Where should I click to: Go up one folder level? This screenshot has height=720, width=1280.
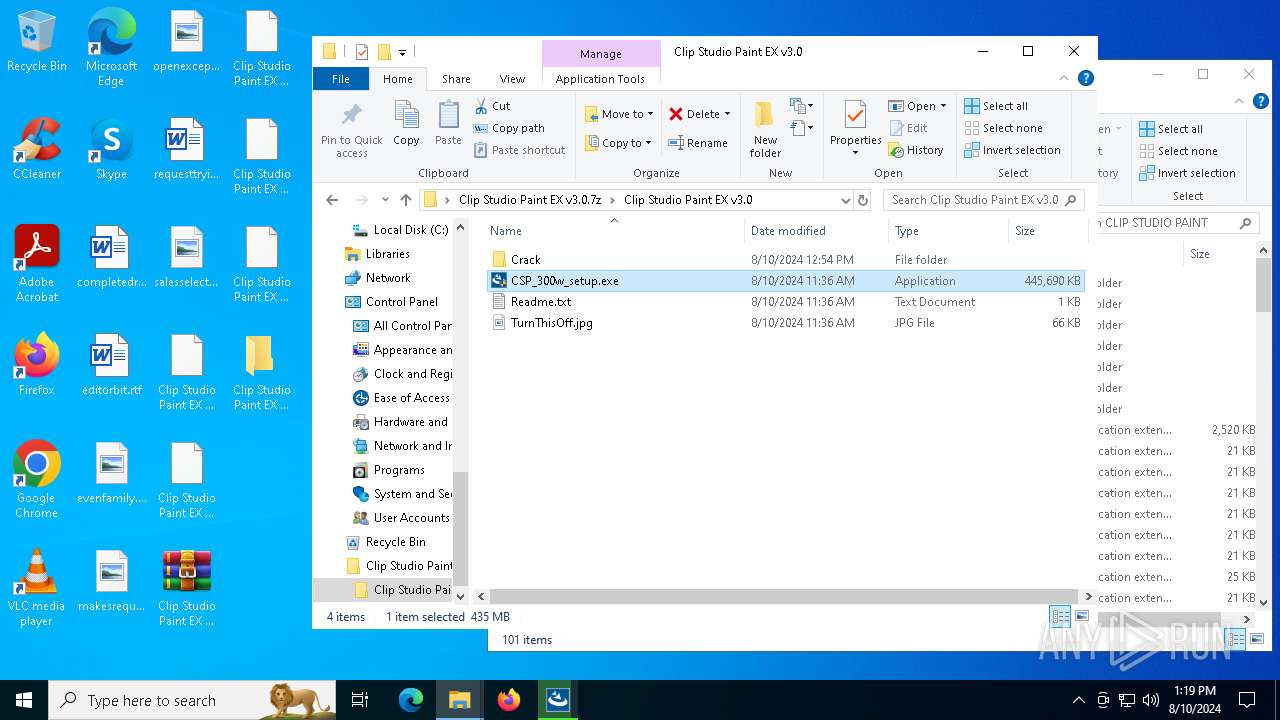coord(405,200)
